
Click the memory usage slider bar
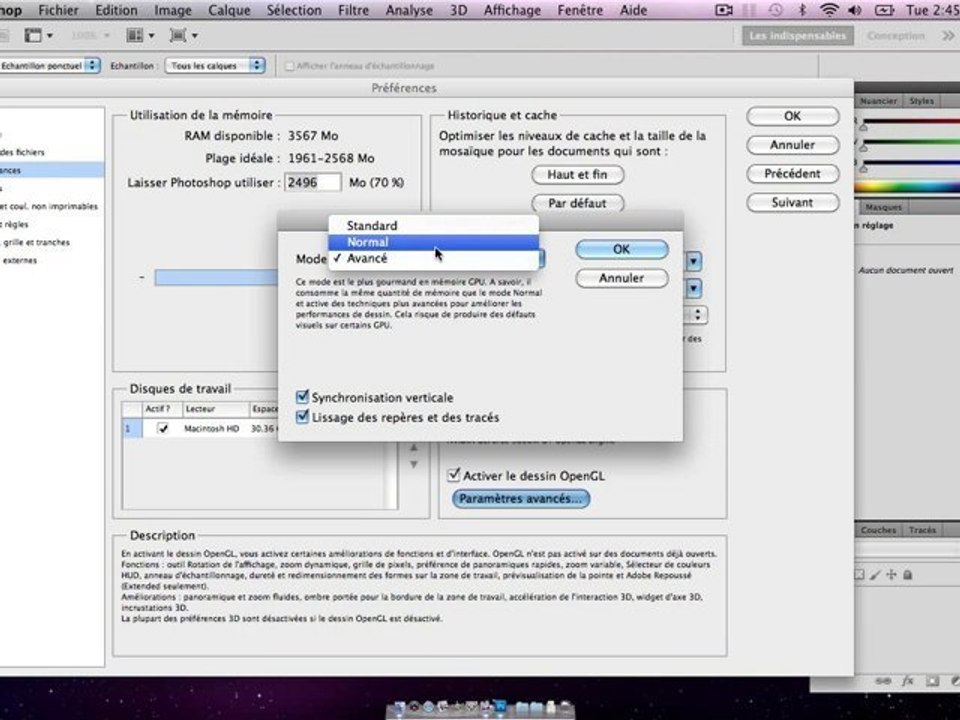point(216,277)
